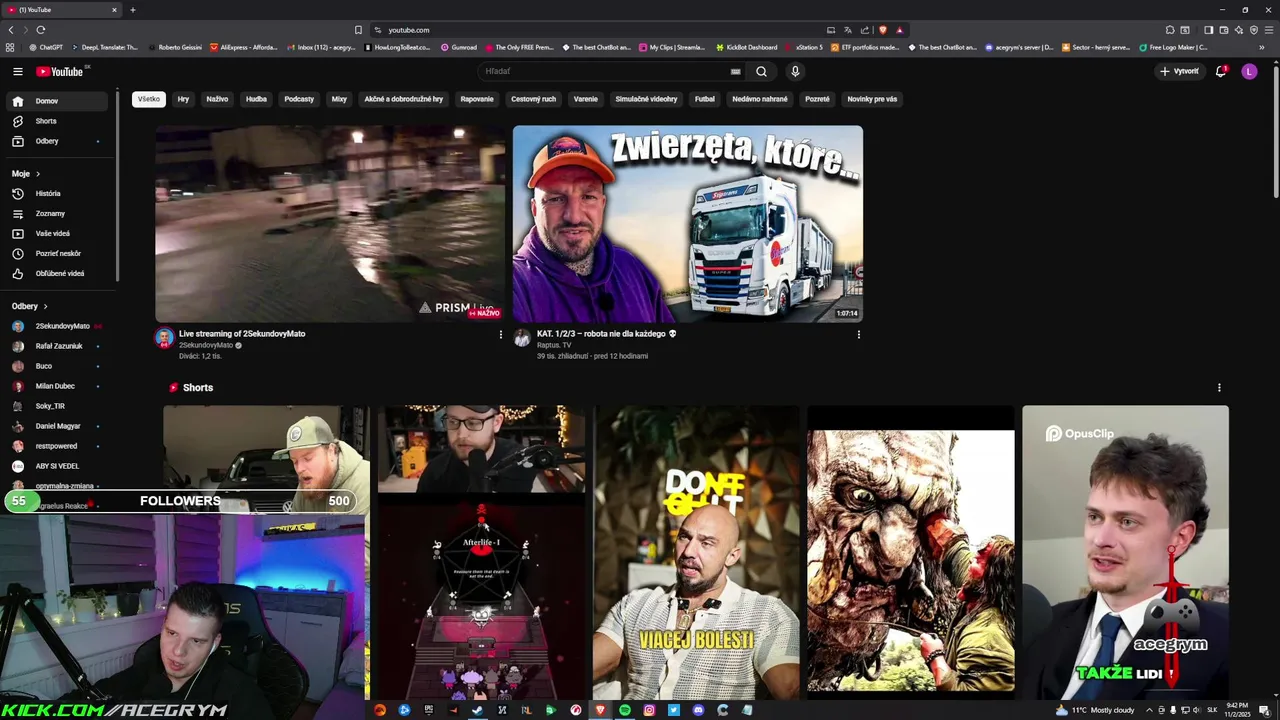This screenshot has width=1280, height=720.
Task: Bookmark this page icon in address bar
Action: [358, 30]
